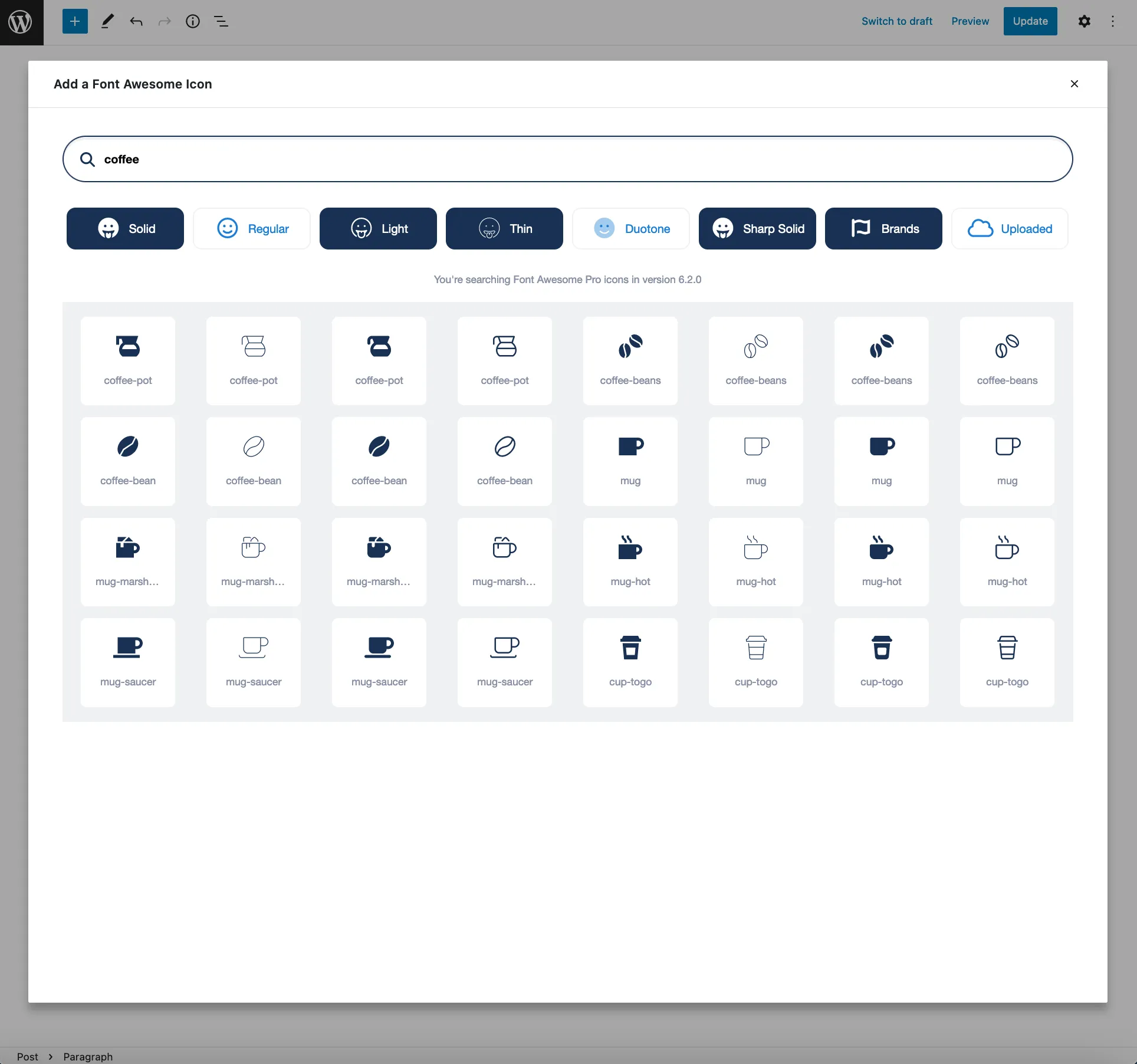Choose the light-outline coffee-pot icon
This screenshot has height=1064, width=1137.
pos(505,361)
